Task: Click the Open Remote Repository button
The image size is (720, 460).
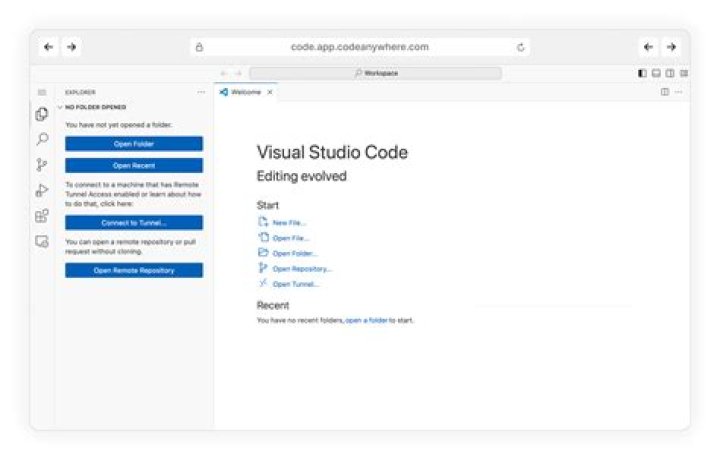Action: point(134,270)
